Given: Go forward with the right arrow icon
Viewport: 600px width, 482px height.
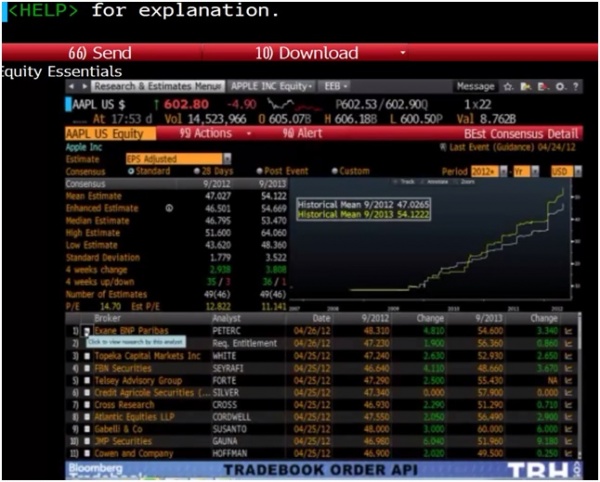Looking at the screenshot, I should [84, 86].
